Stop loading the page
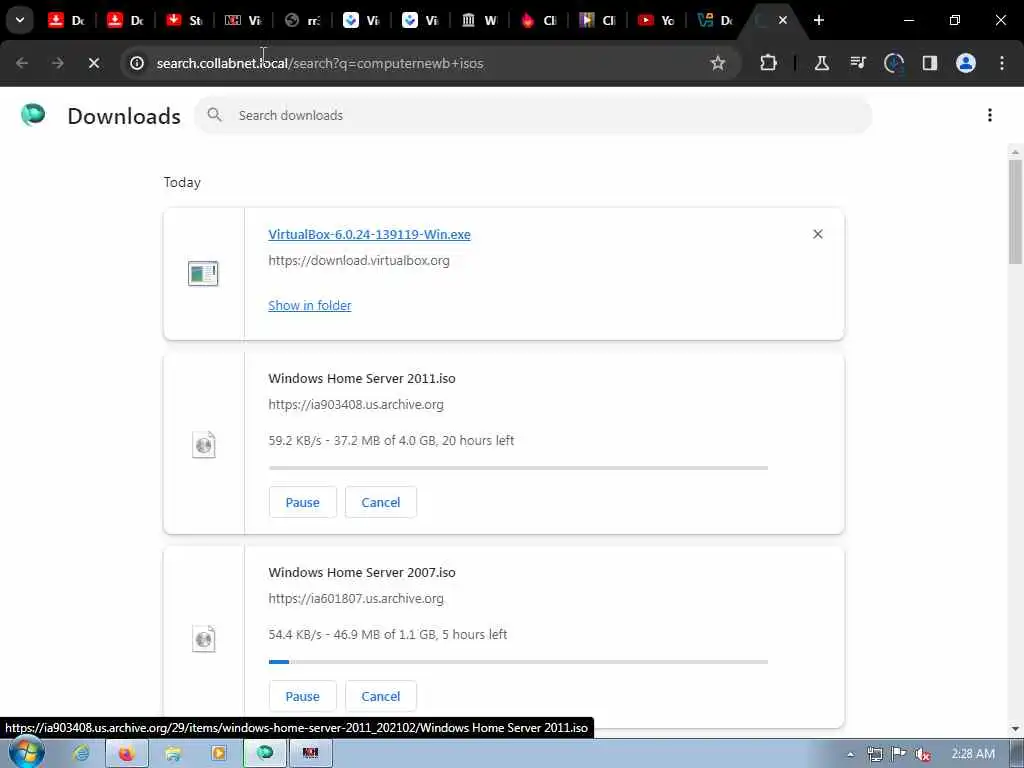The width and height of the screenshot is (1024, 768). point(93,63)
